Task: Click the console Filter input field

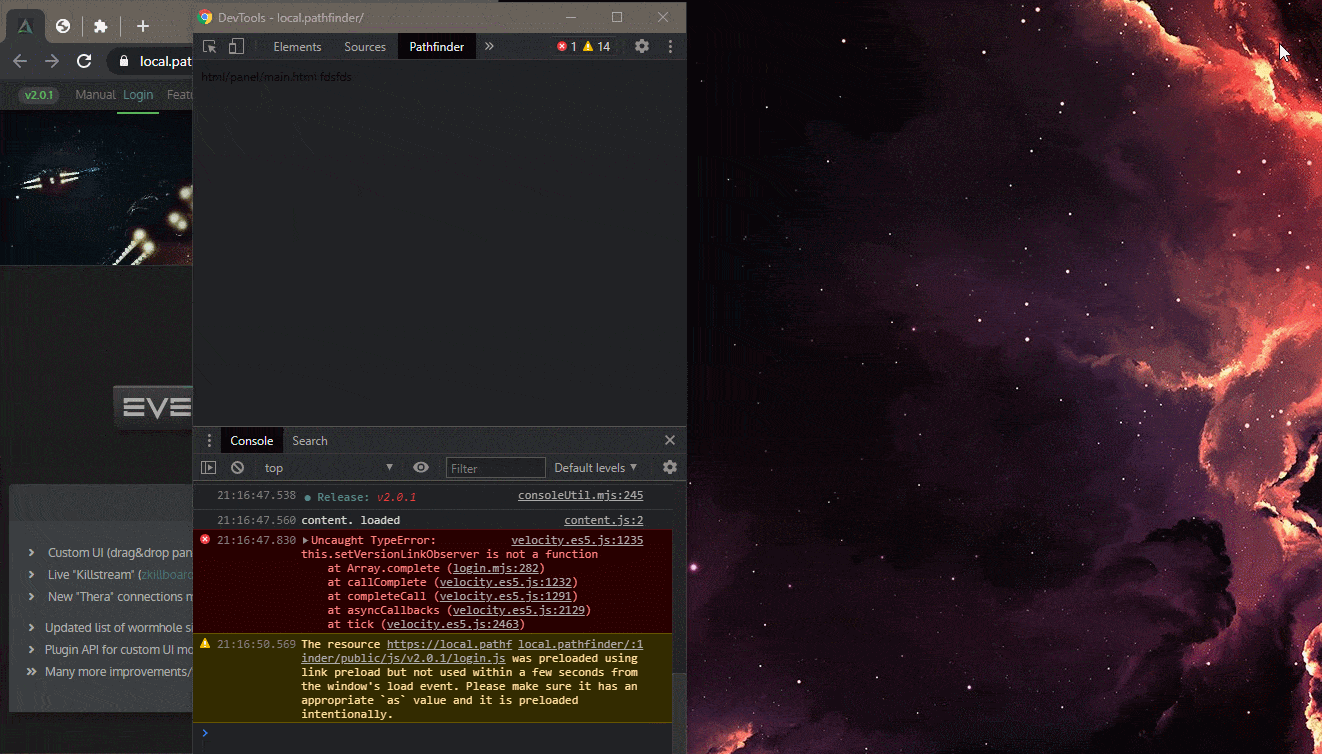Action: 496,468
